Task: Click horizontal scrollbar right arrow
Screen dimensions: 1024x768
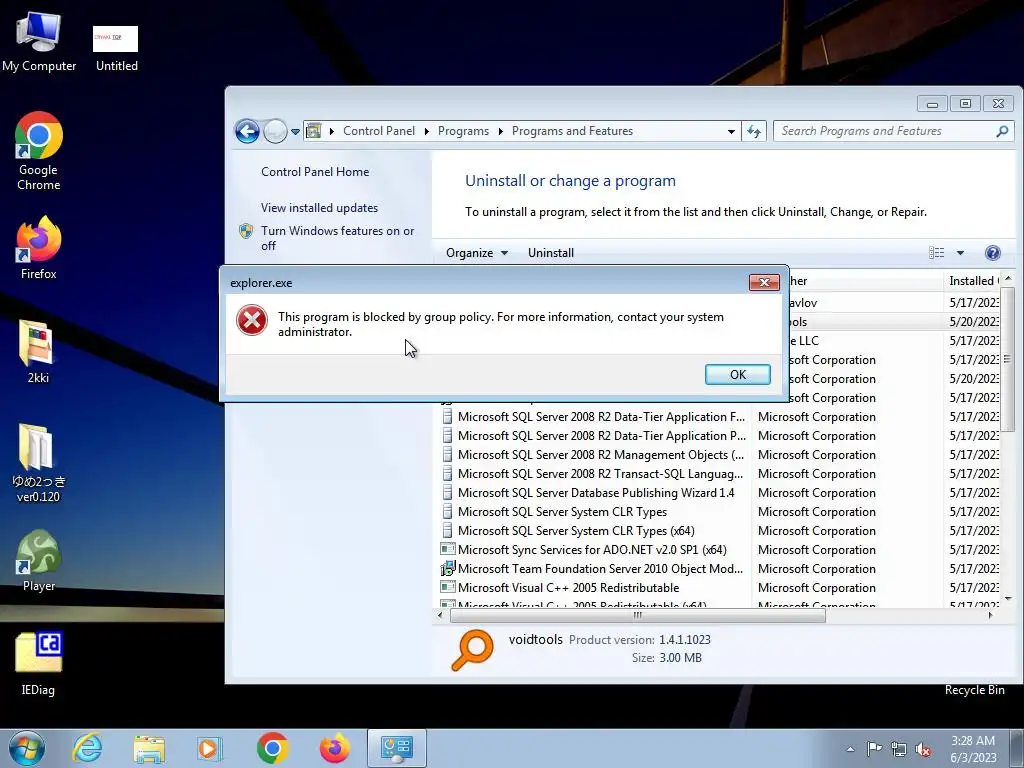Action: [991, 615]
